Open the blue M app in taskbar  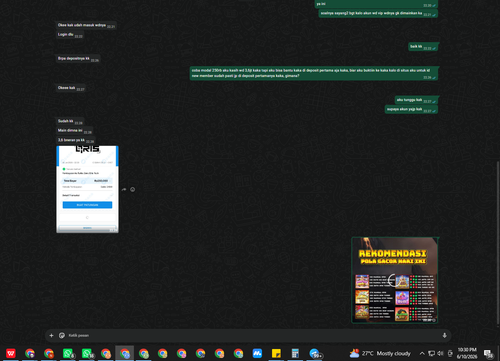(257, 353)
